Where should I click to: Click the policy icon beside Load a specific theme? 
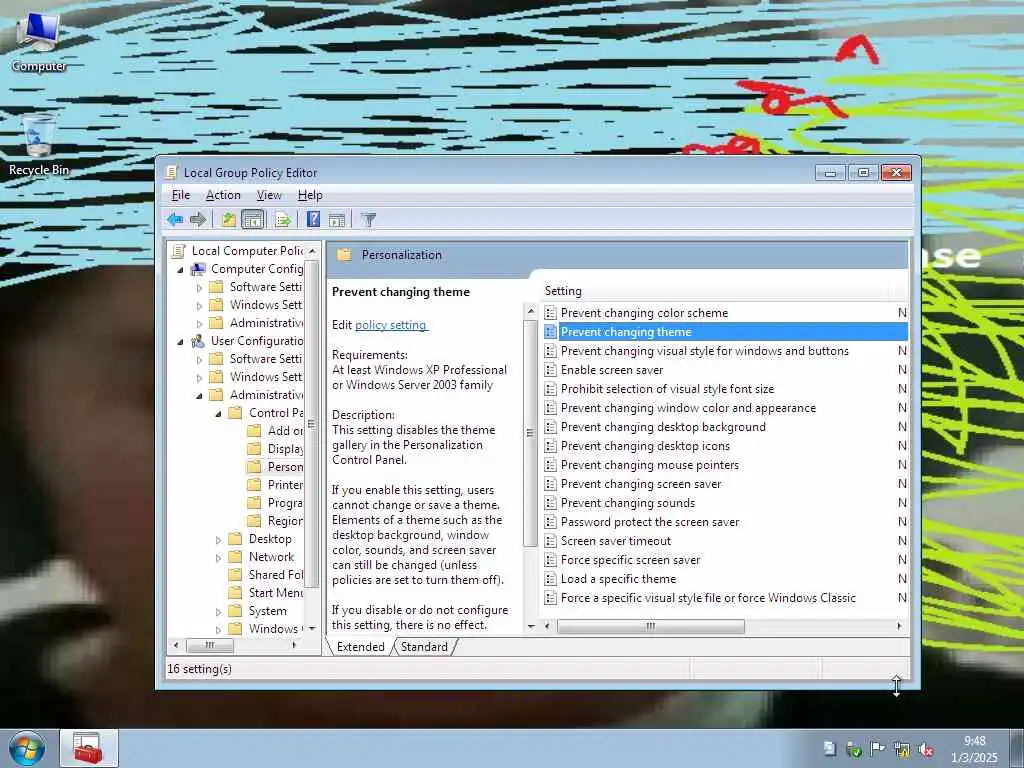551,579
